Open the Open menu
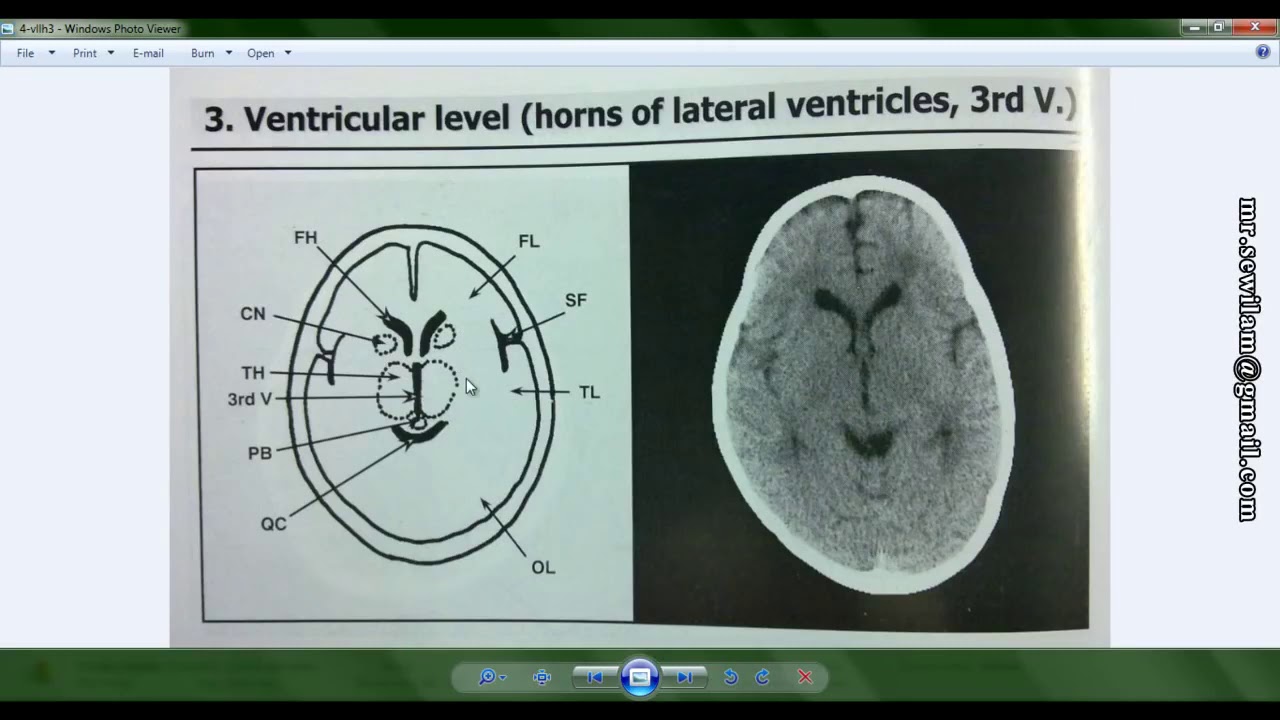This screenshot has width=1280, height=720. click(261, 53)
